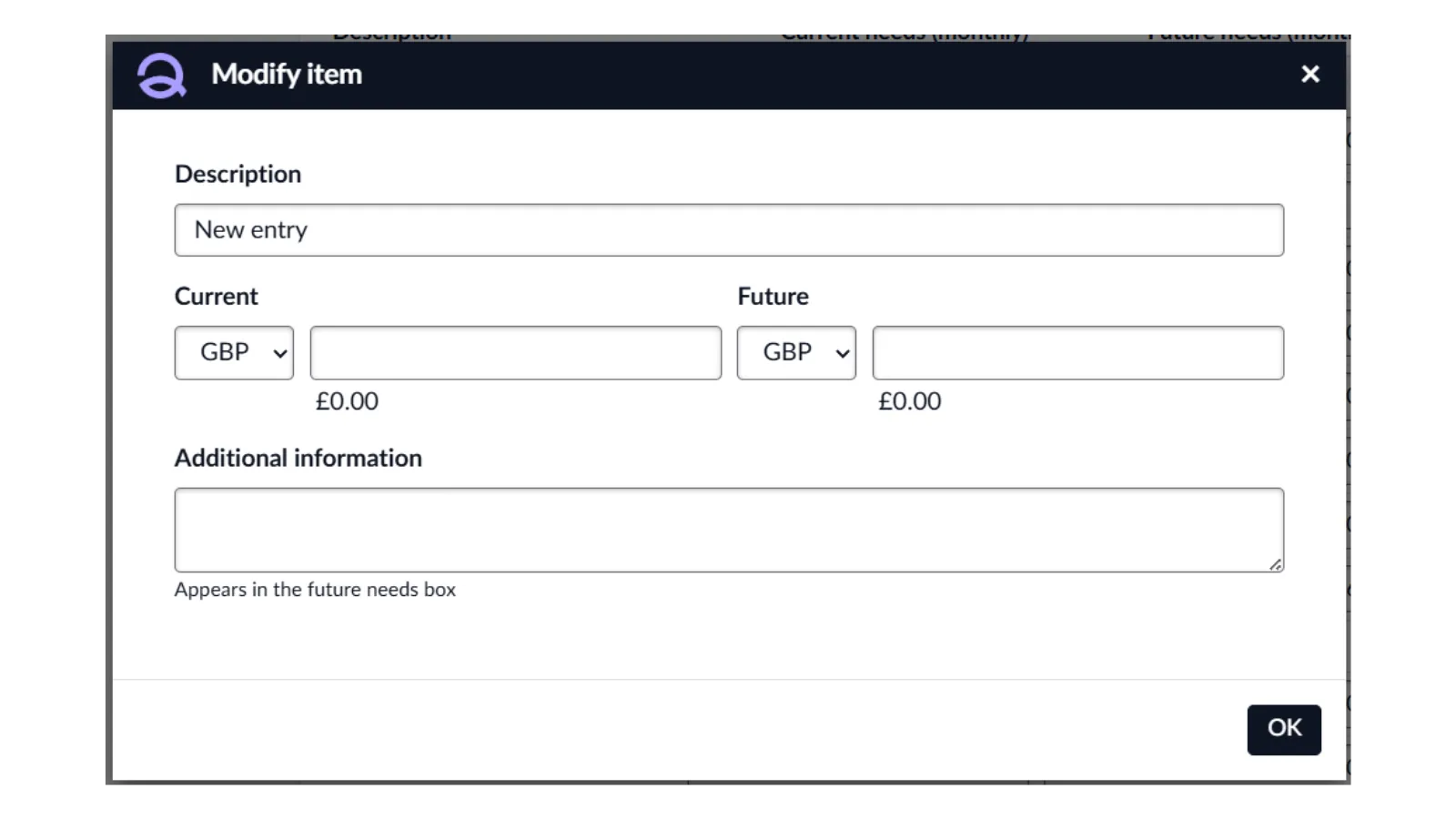This screenshot has width=1456, height=819.
Task: Click 'Appears in the future needs box' hint
Action: [x=315, y=590]
